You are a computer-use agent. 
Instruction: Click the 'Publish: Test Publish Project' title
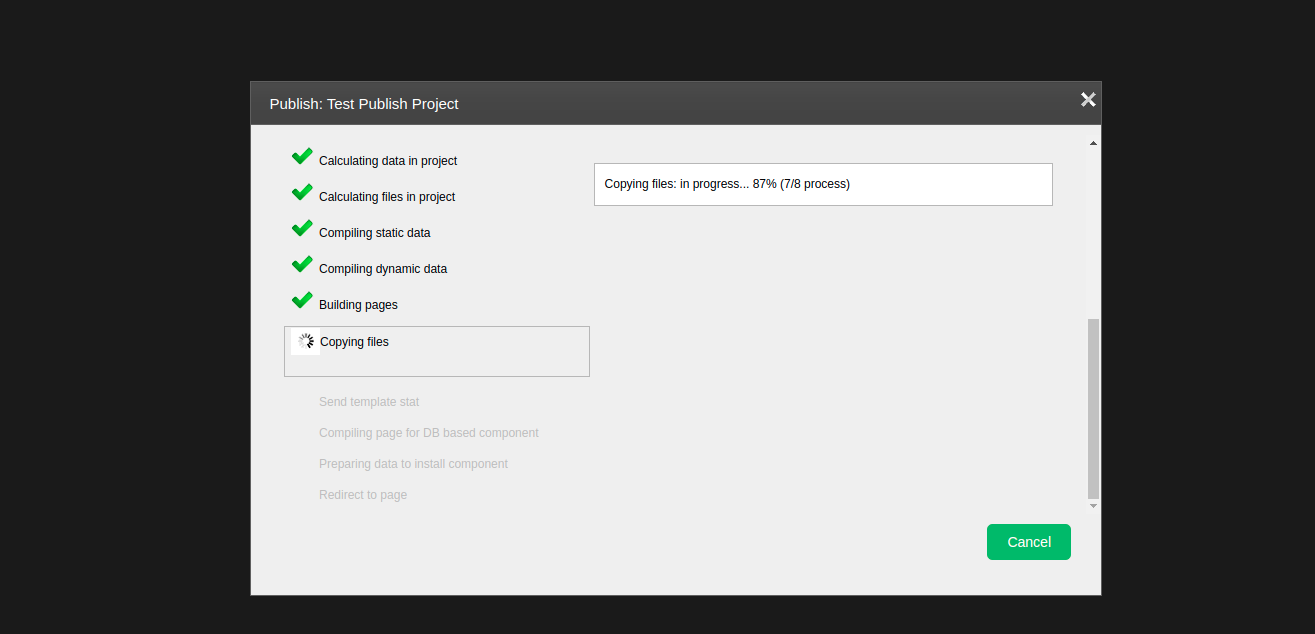click(x=364, y=104)
